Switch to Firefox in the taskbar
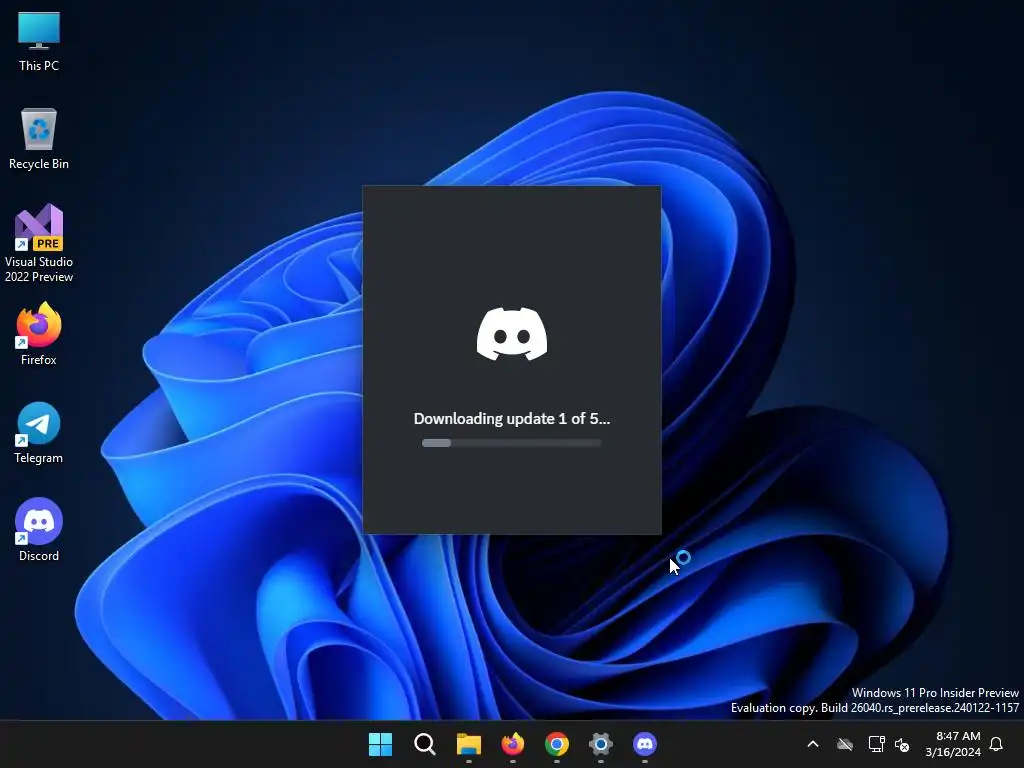 coord(513,744)
